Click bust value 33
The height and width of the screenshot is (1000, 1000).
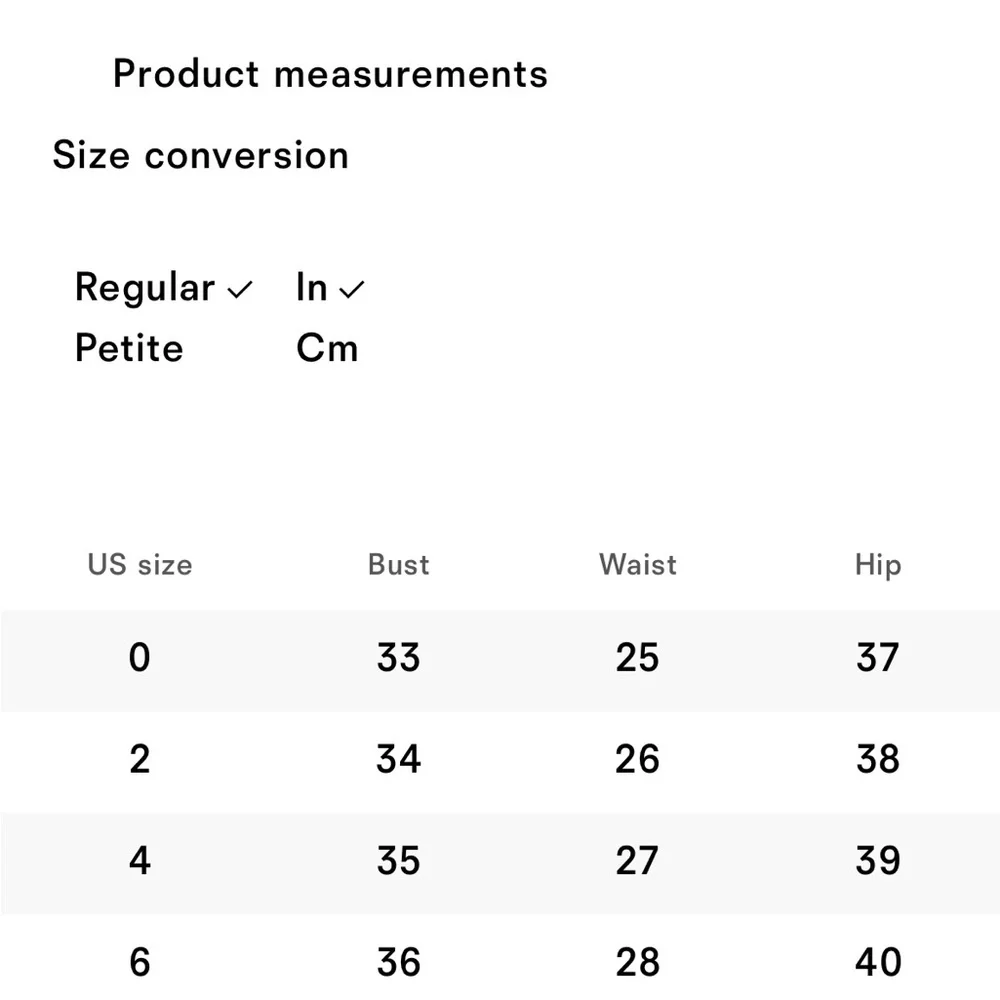click(398, 658)
